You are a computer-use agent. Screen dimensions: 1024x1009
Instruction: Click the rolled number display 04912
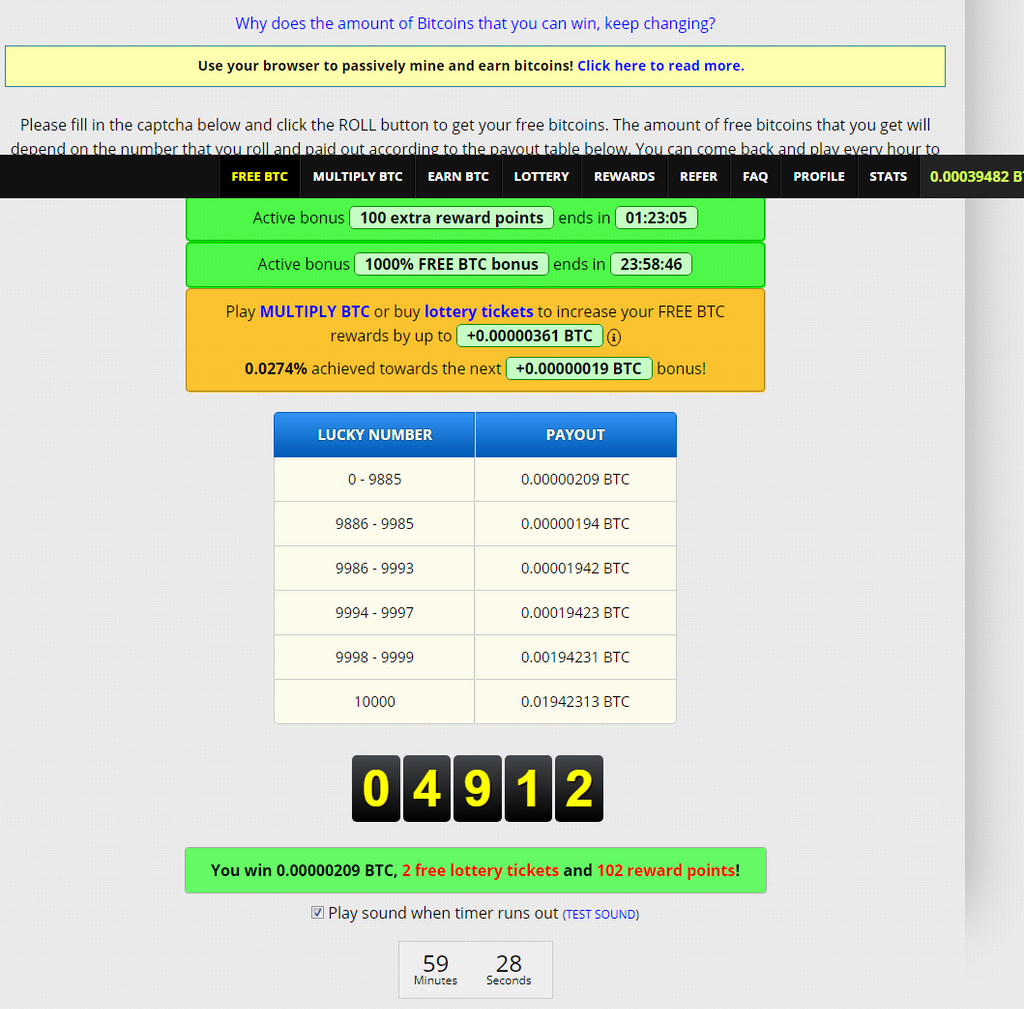coord(477,788)
